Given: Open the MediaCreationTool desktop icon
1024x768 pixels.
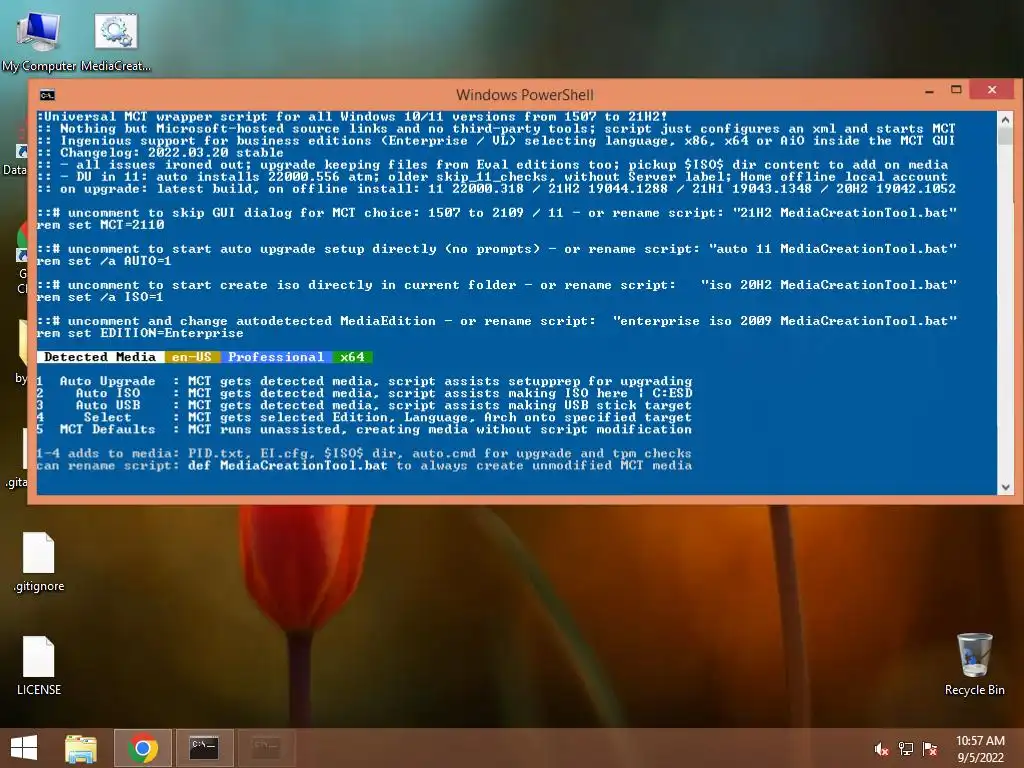Looking at the screenshot, I should (x=116, y=40).
